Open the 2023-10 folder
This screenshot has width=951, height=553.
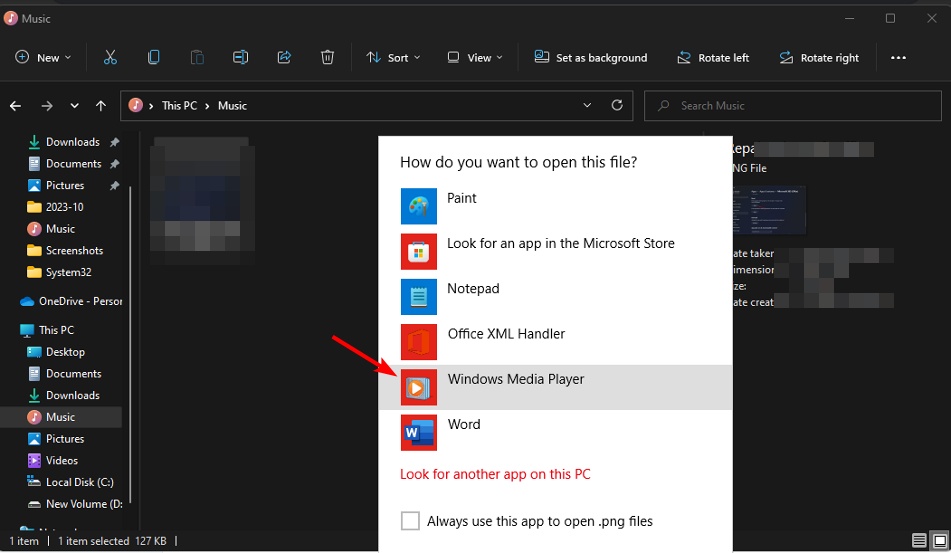(56, 207)
